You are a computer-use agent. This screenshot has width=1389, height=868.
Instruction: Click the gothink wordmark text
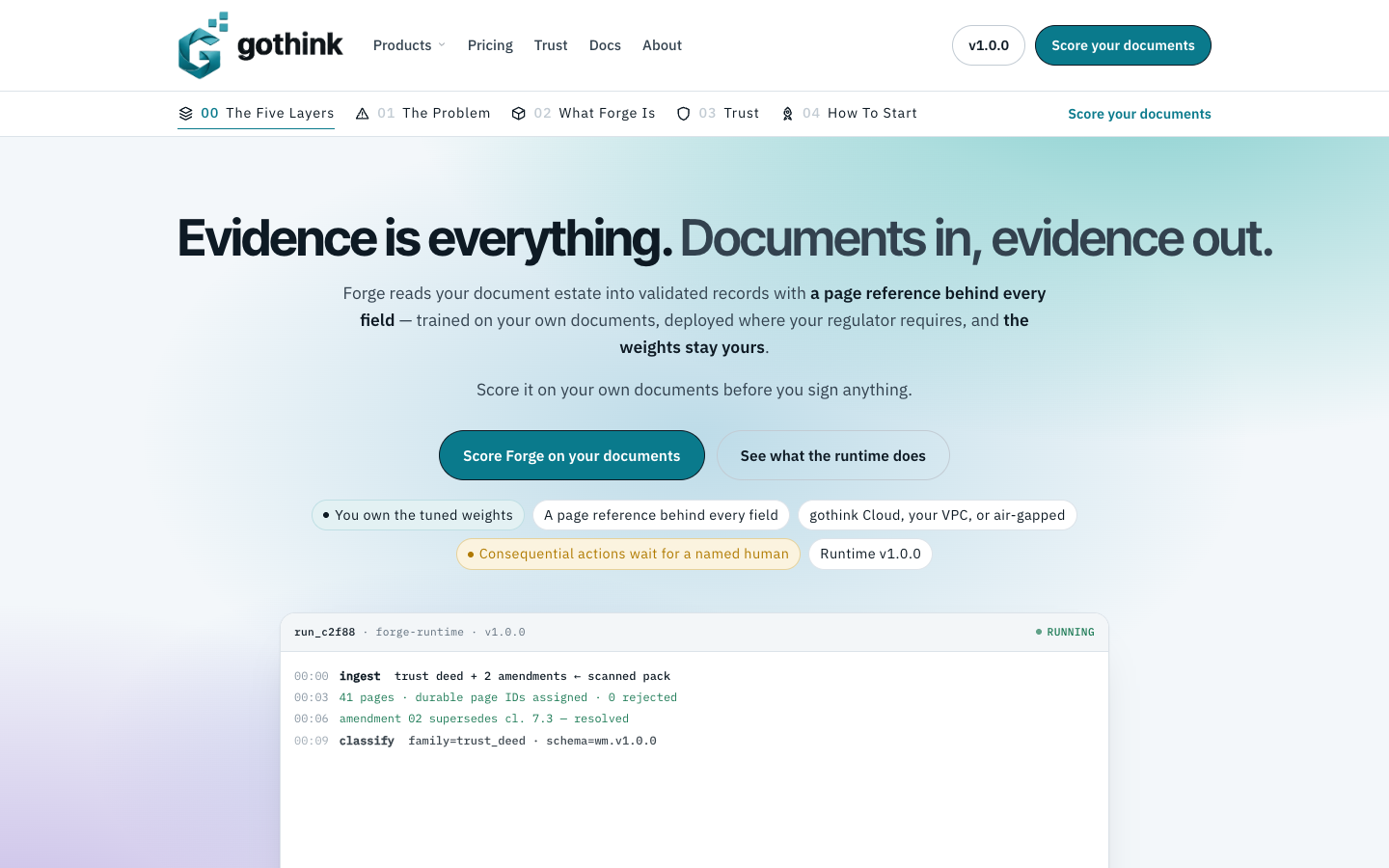[290, 45]
